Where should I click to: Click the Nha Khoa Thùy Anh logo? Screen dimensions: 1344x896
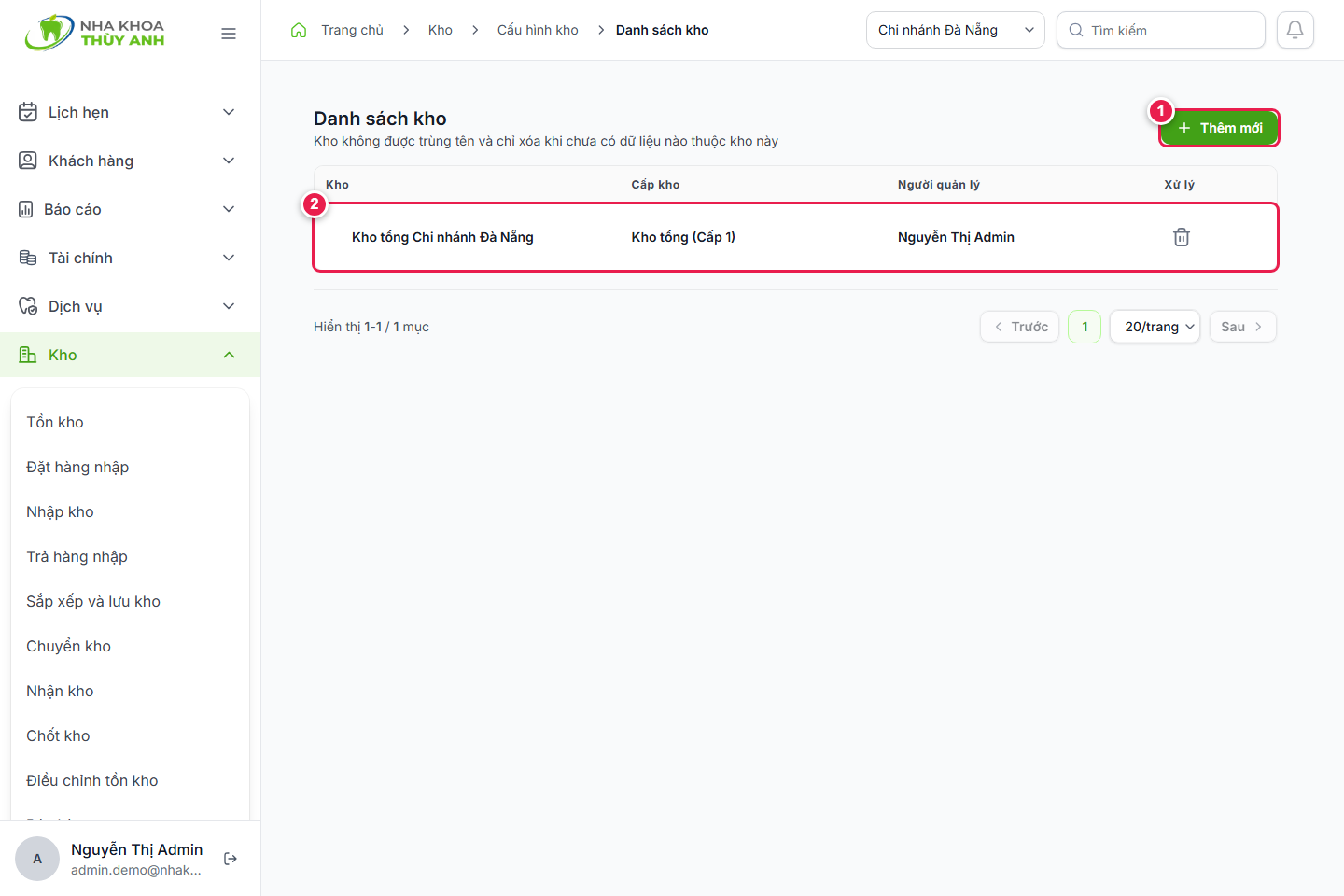[94, 33]
